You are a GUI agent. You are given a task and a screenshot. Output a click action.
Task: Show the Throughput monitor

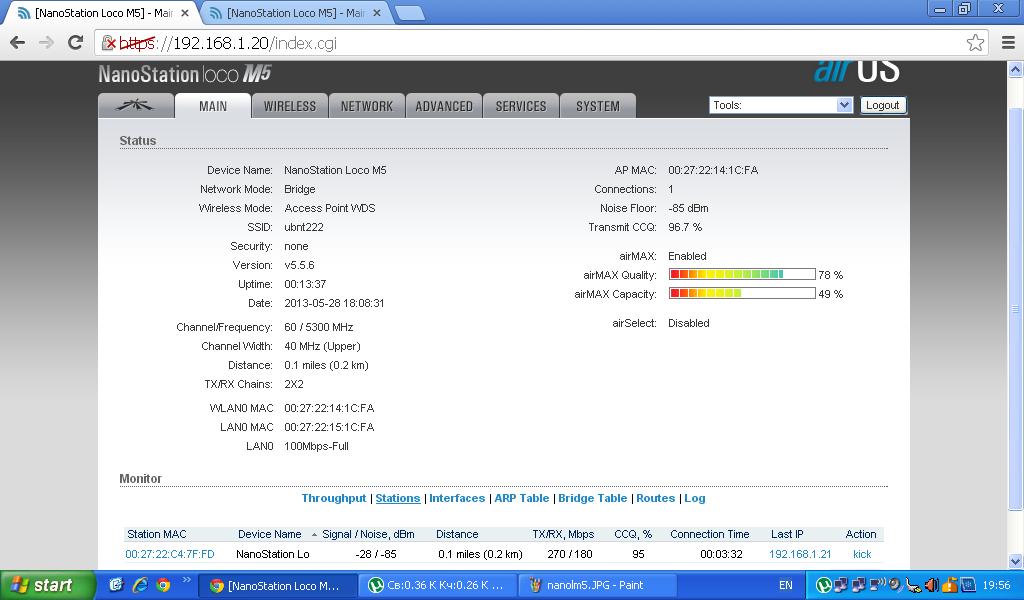click(334, 498)
